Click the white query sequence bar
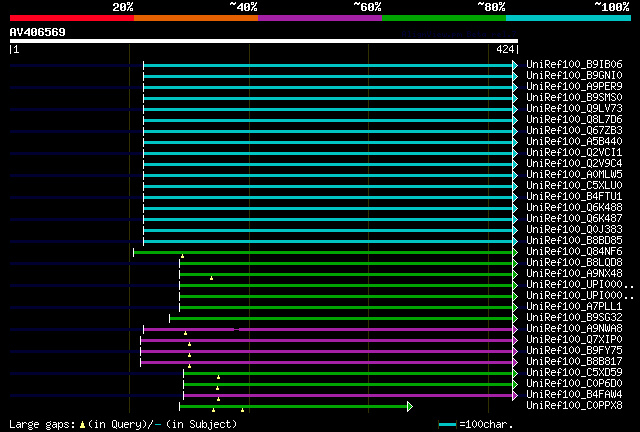 point(264,41)
